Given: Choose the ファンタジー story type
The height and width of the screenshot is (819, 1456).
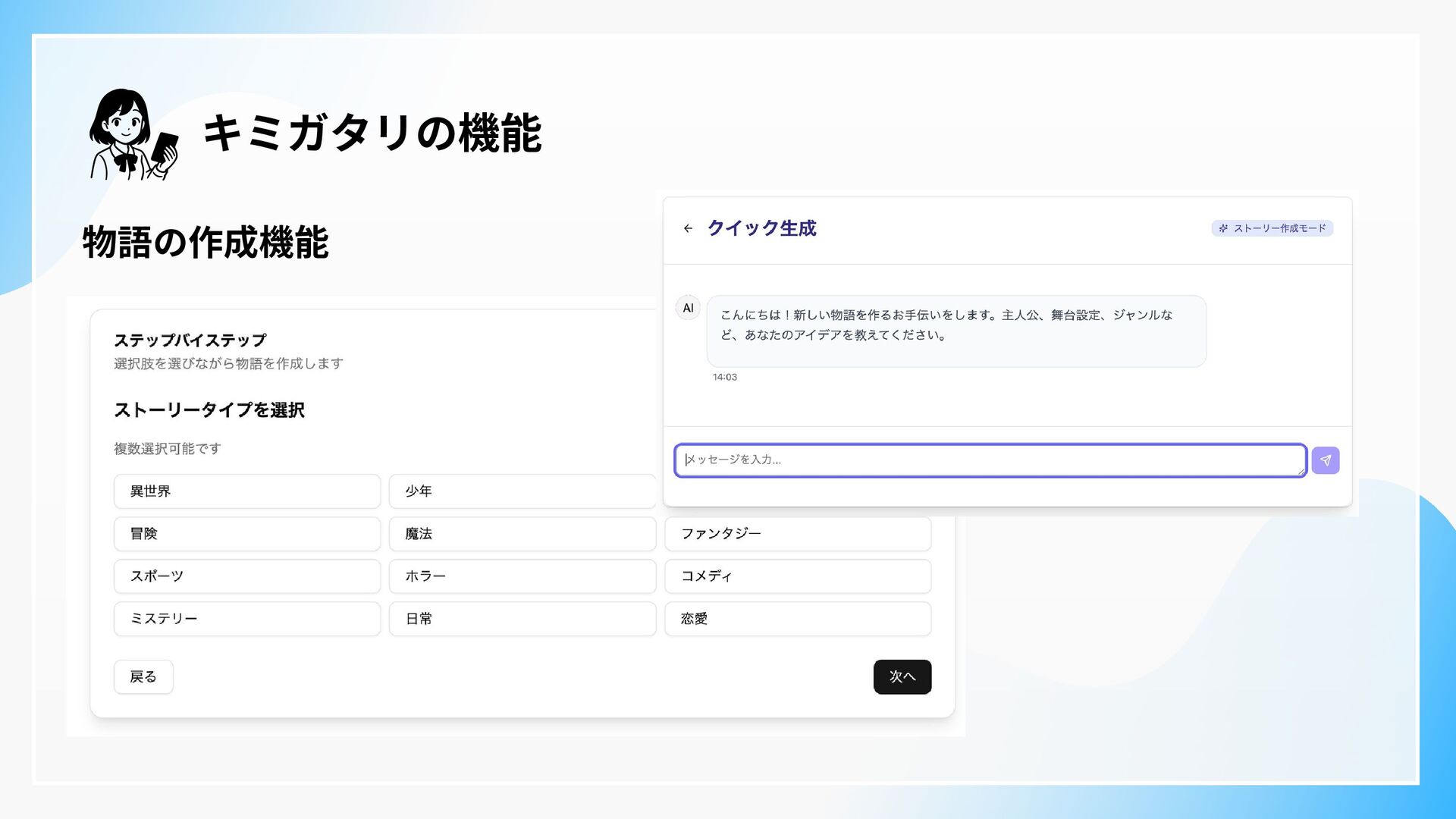Looking at the screenshot, I should click(797, 534).
